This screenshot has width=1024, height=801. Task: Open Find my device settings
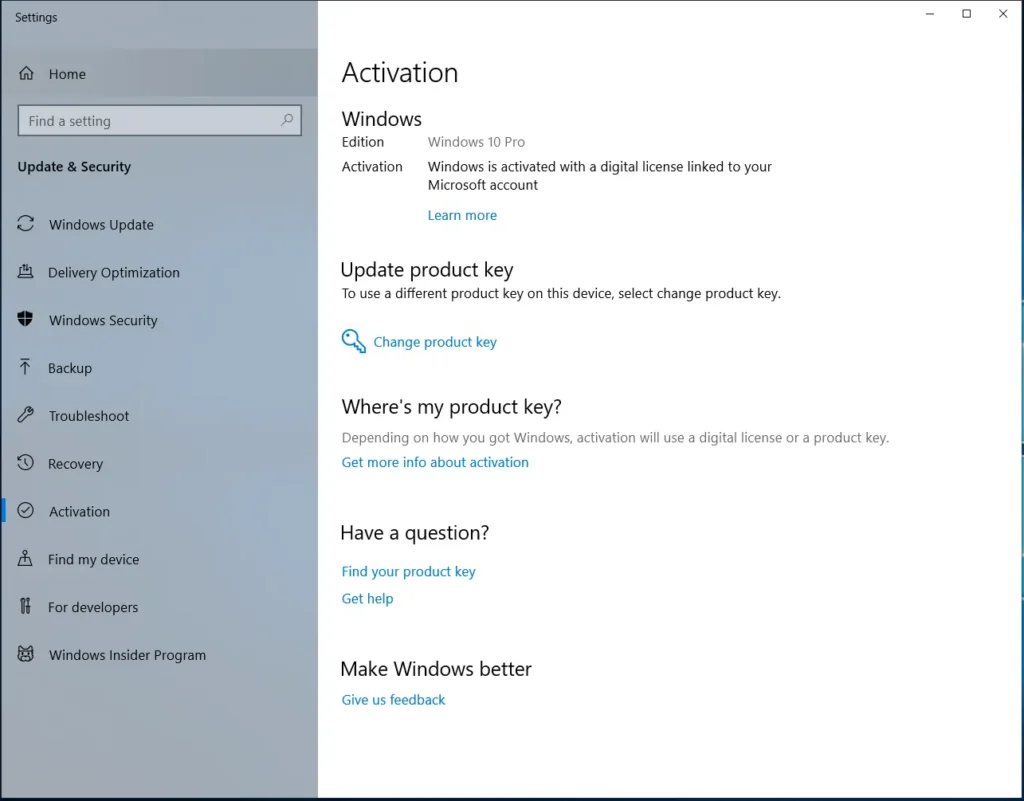(159, 559)
